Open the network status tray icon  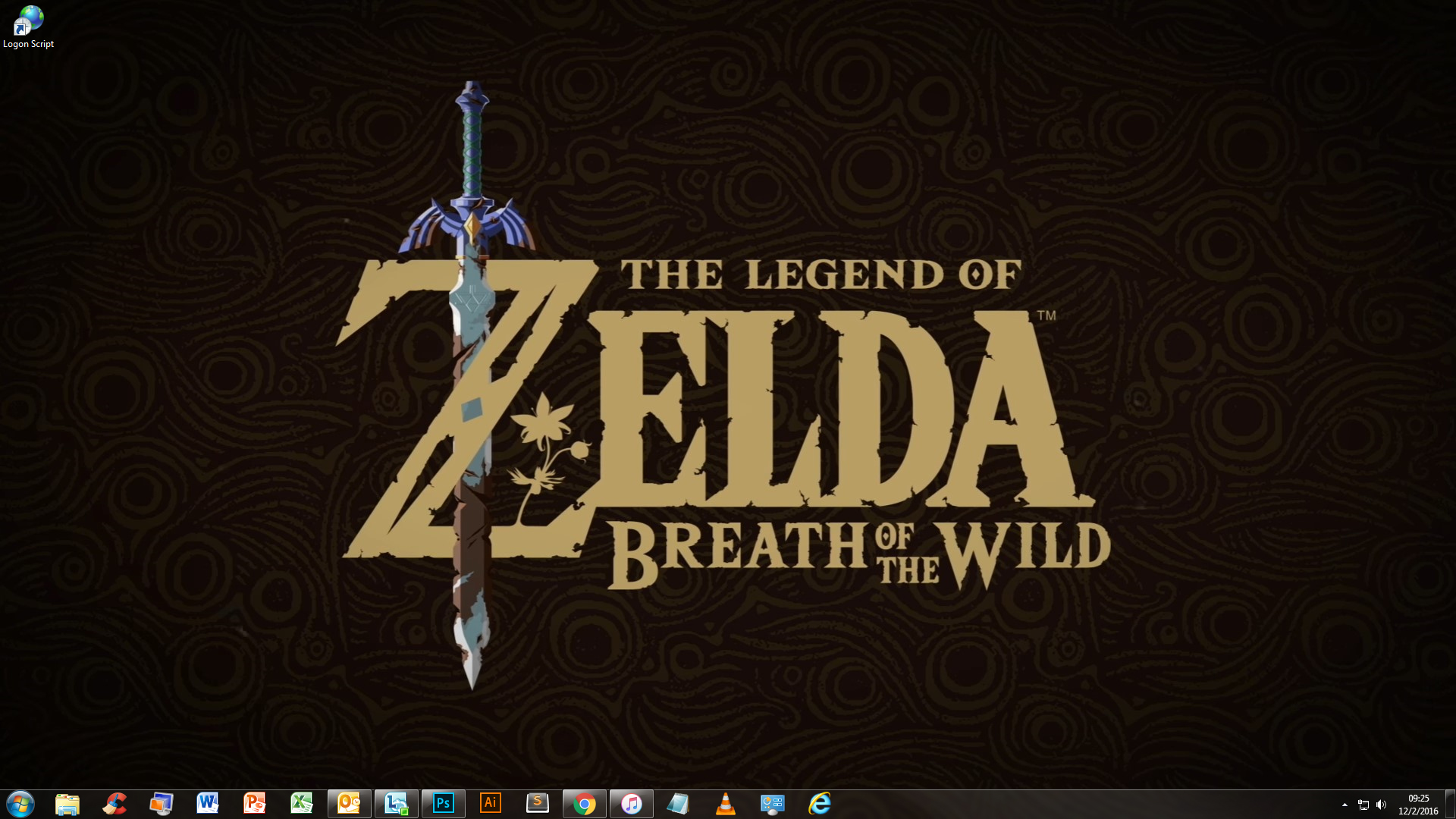1363,805
